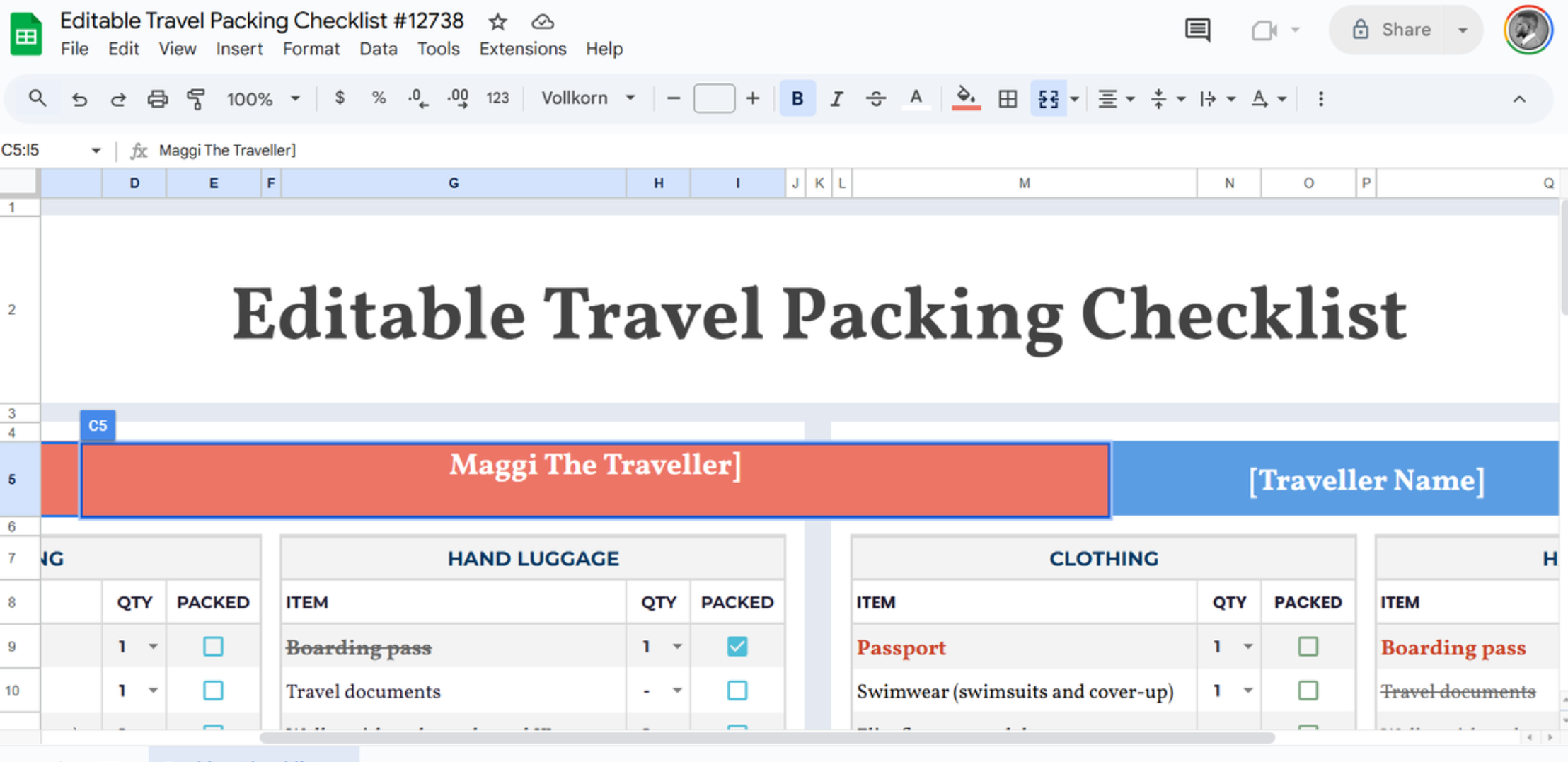Check the Passport packed checkbox

tap(1308, 646)
